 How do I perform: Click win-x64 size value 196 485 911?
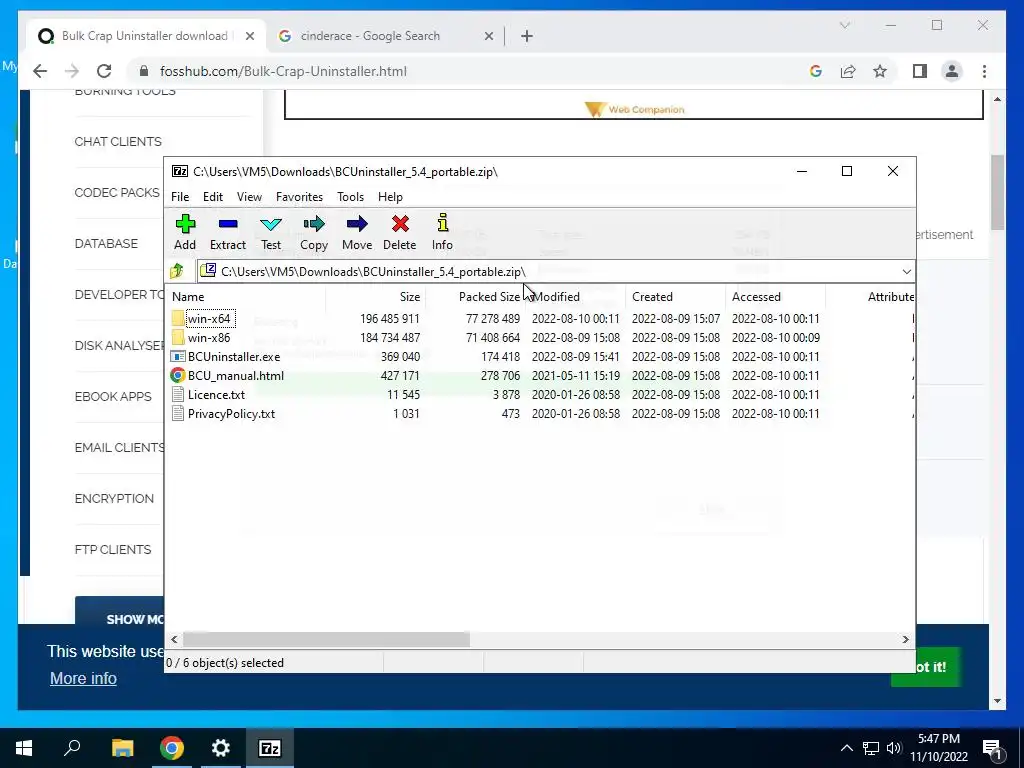pos(390,319)
